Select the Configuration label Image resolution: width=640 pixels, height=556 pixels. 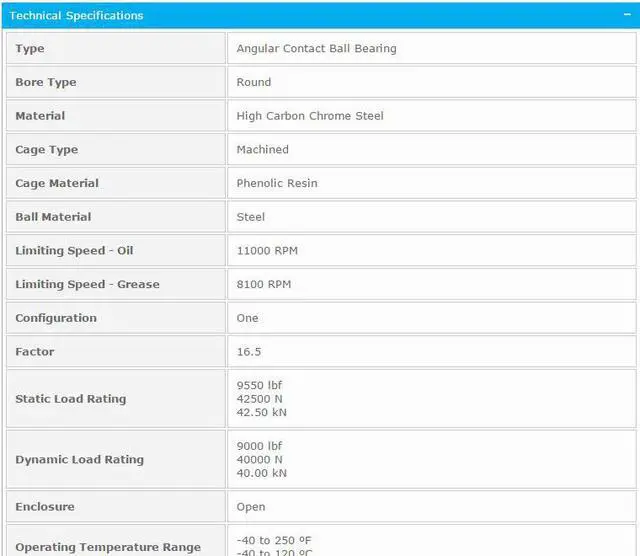(x=56, y=318)
